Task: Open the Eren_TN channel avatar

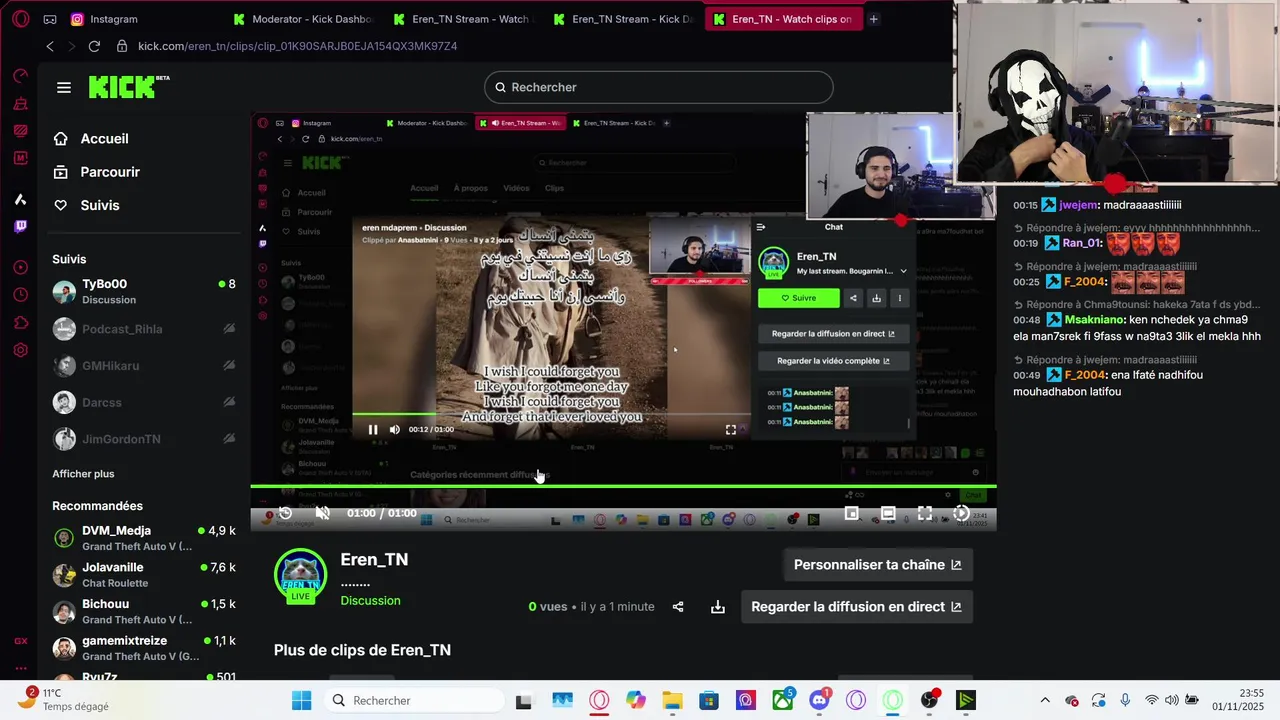Action: (x=300, y=575)
